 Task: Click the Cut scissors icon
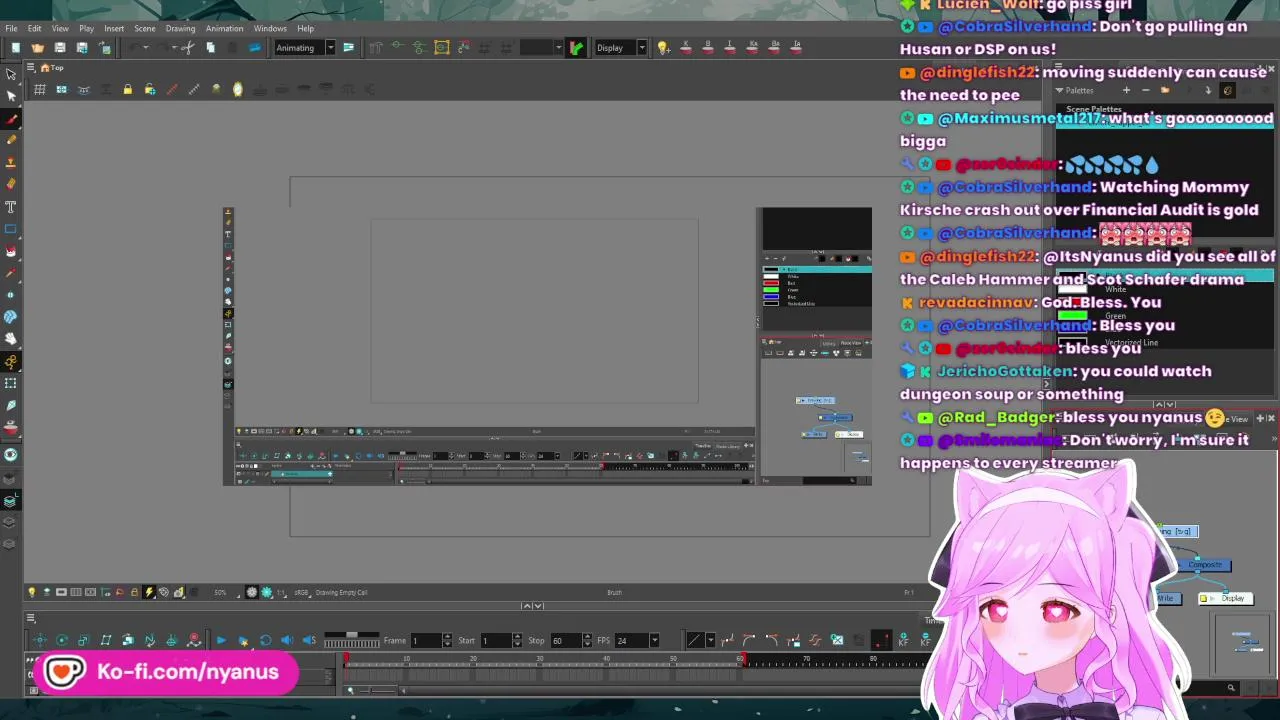[x=187, y=48]
